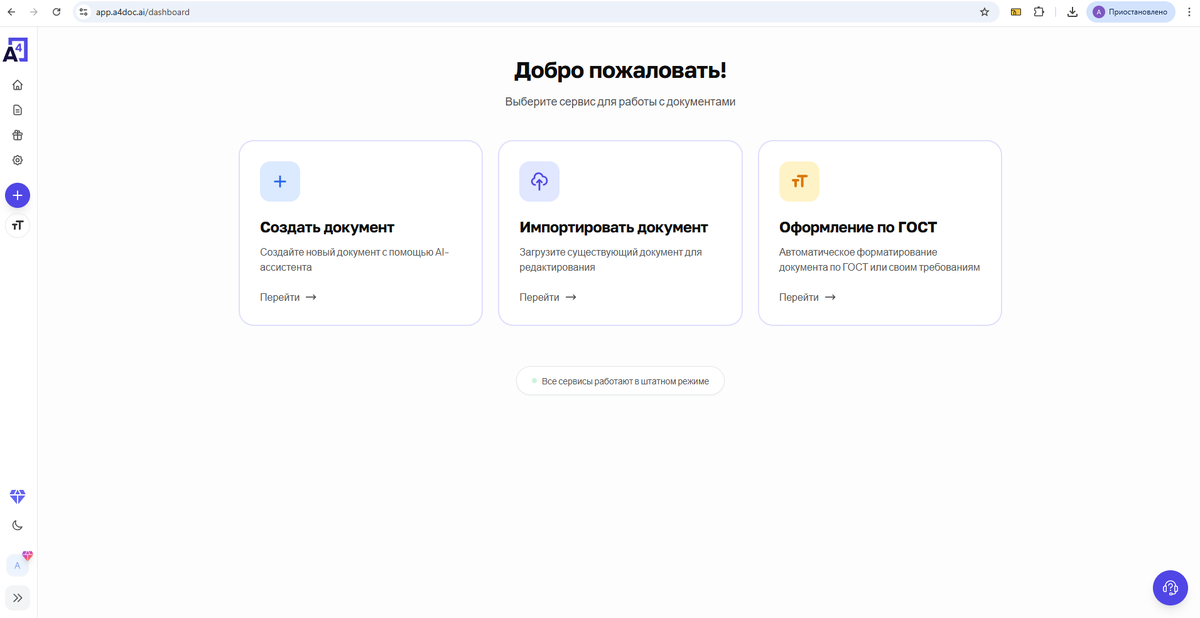Select the Оформление по ГОСТ card title
This screenshot has height=618, width=1200.
tap(858, 228)
